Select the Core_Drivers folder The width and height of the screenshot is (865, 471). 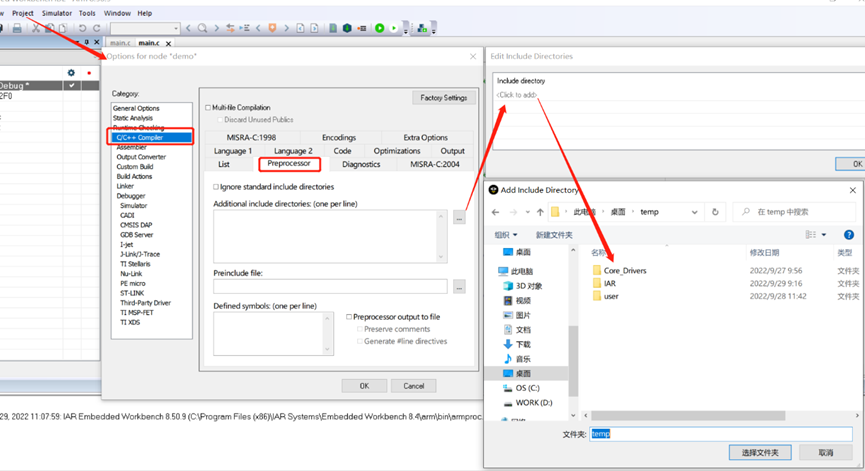pyautogui.click(x=624, y=270)
